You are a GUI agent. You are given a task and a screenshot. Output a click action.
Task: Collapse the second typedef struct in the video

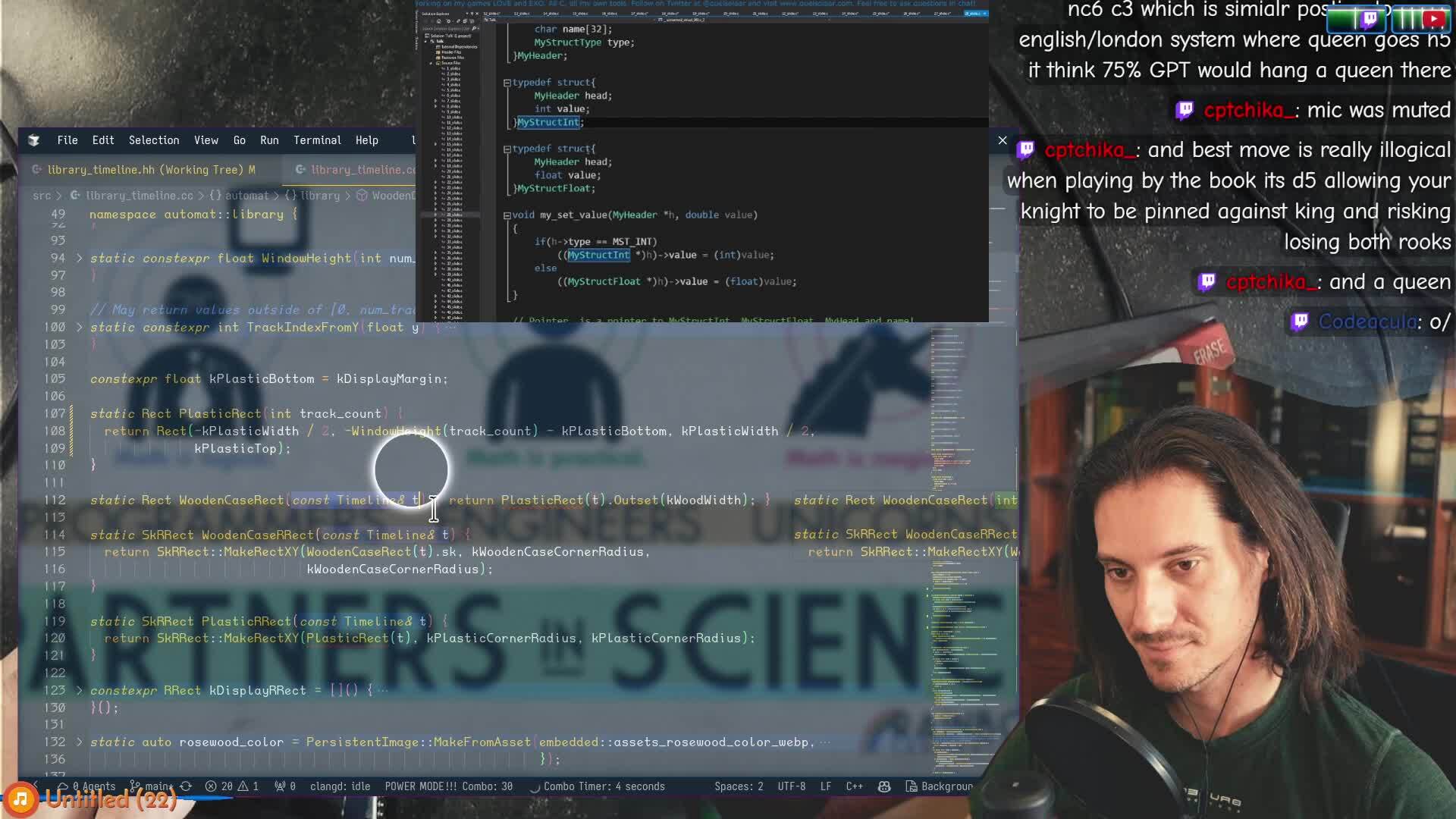click(507, 149)
